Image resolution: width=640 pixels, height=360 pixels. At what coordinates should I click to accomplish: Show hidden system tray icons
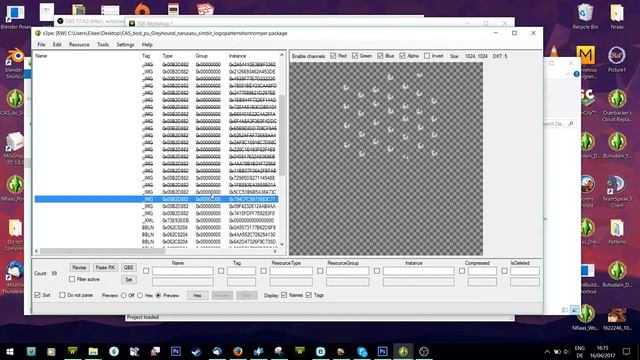pos(547,351)
